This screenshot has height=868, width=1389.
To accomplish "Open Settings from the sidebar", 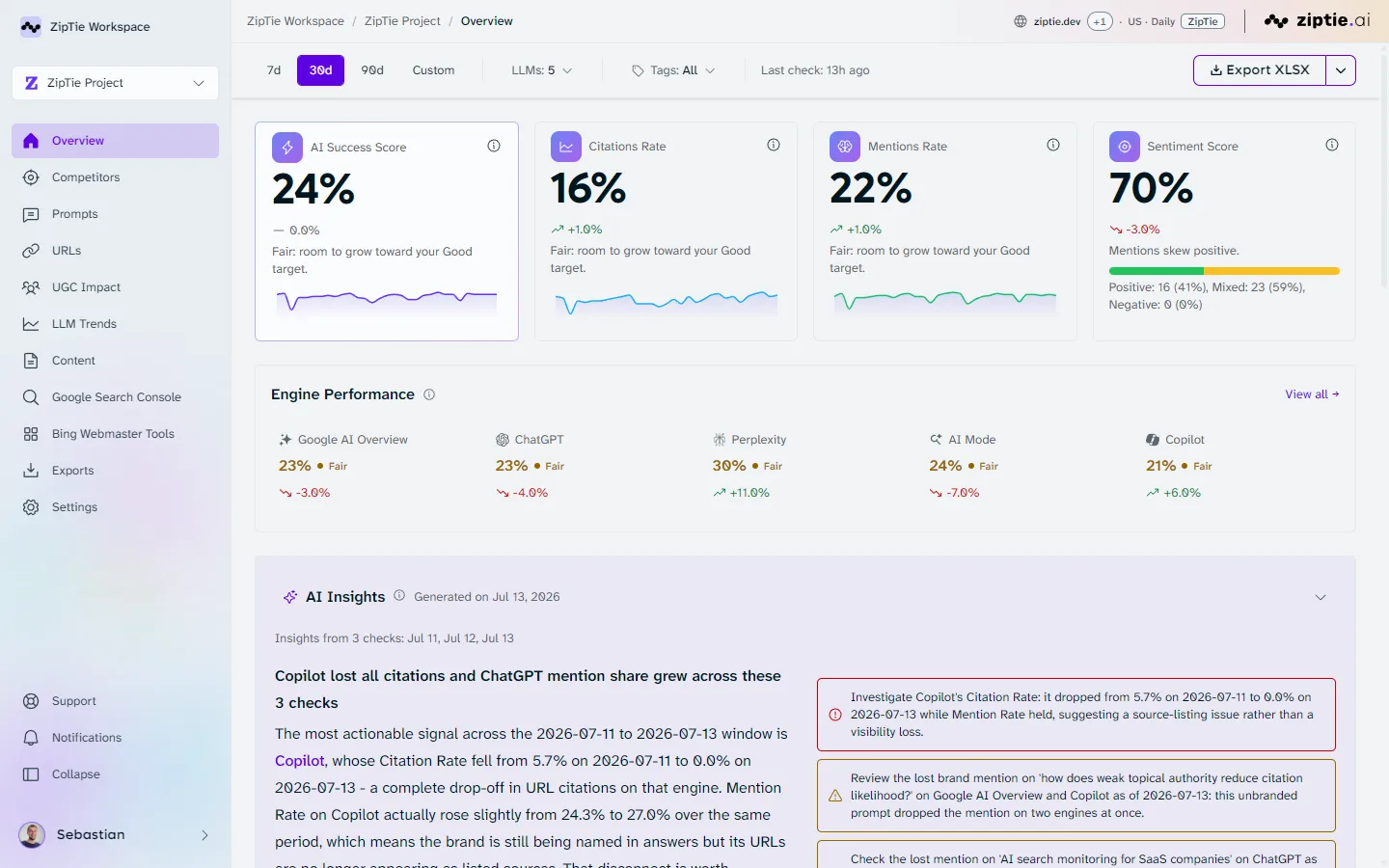I will 115,507.
